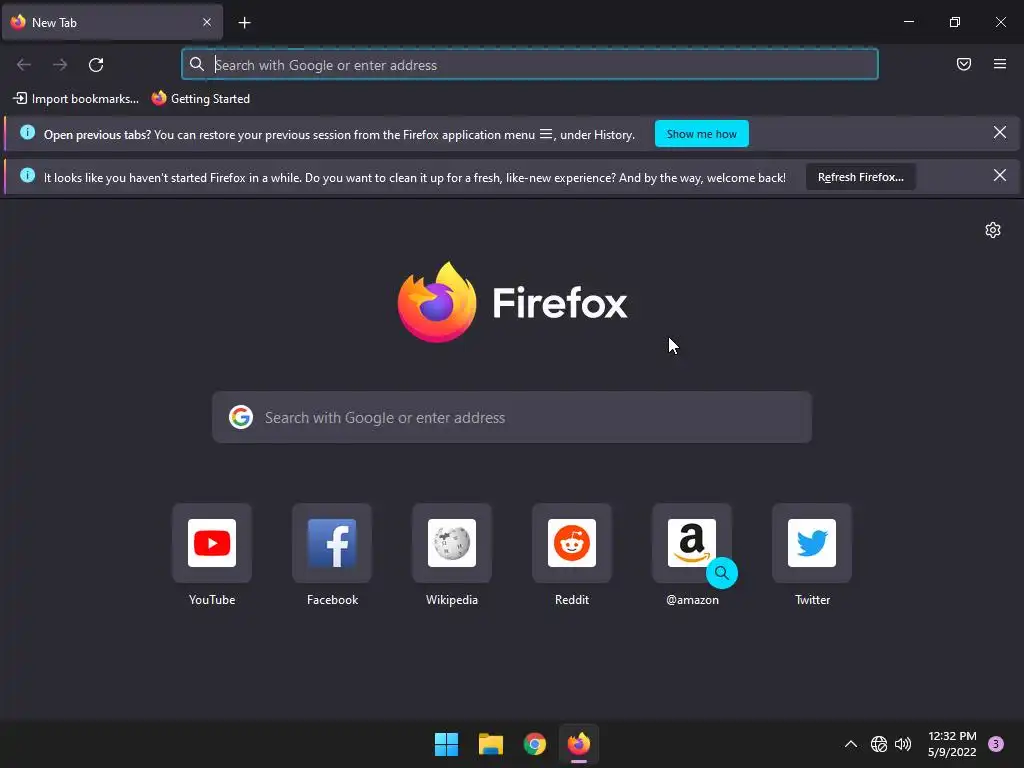The image size is (1024, 768).
Task: Click the center Google search box
Action: (x=512, y=417)
